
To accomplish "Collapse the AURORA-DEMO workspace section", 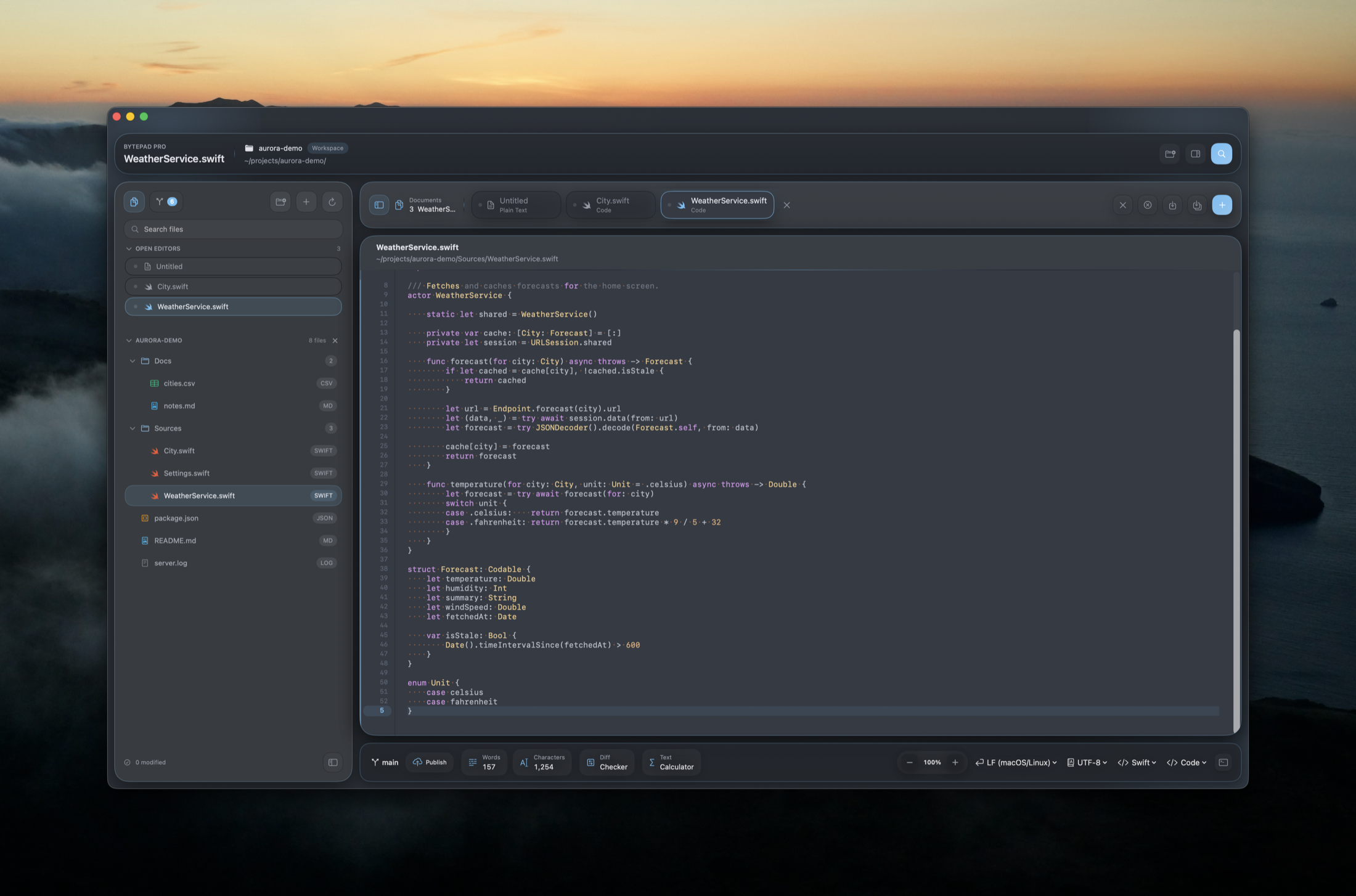I will click(129, 340).
